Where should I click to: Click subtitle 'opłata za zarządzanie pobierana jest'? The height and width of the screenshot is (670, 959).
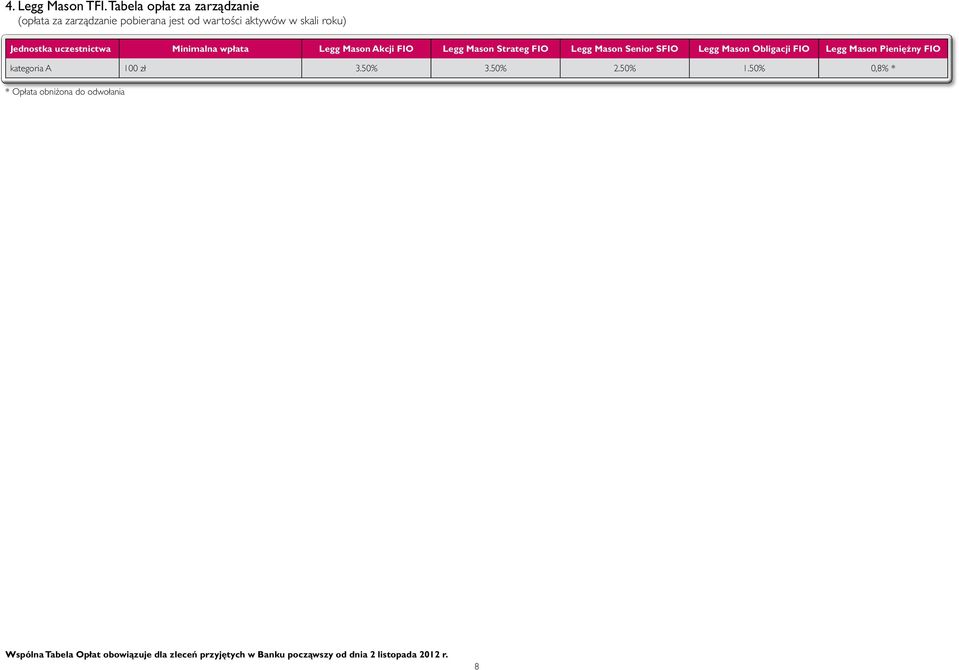(102, 21)
